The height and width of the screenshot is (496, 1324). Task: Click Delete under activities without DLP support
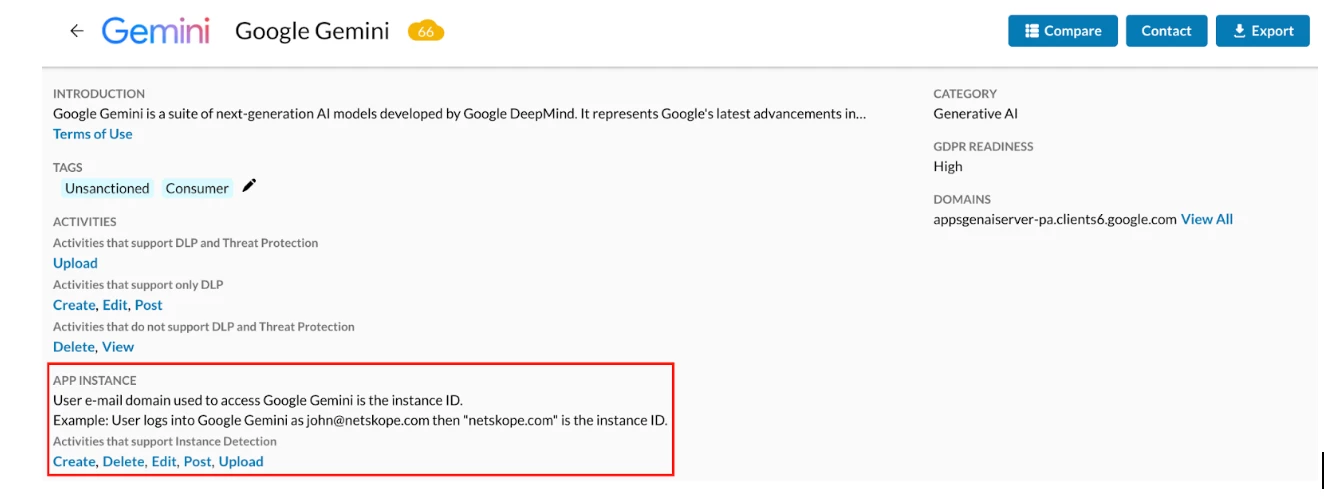tap(74, 347)
